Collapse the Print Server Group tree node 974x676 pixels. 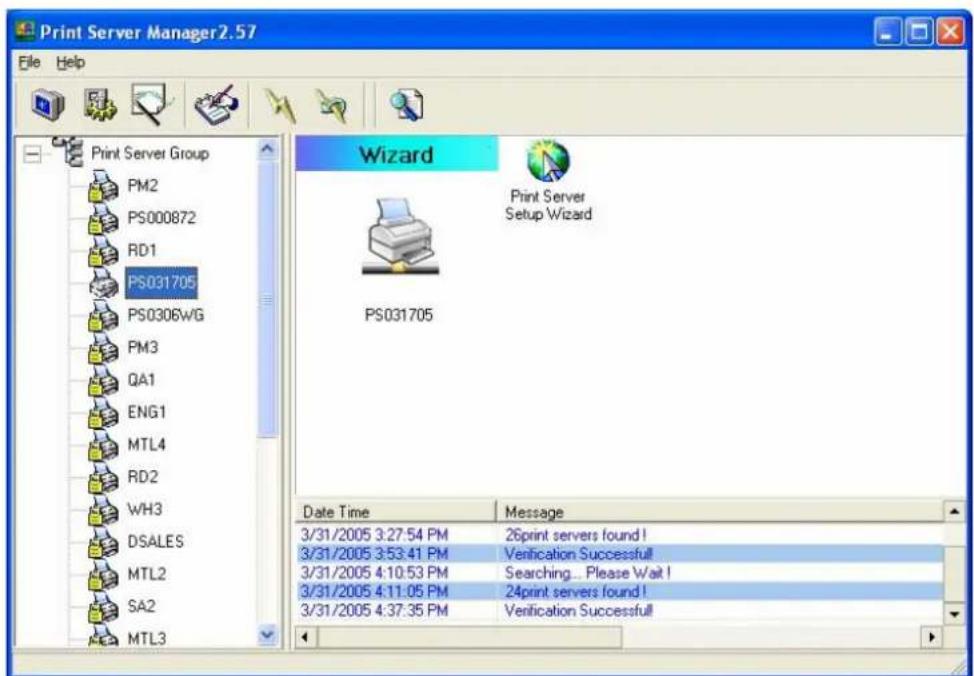tap(31, 154)
